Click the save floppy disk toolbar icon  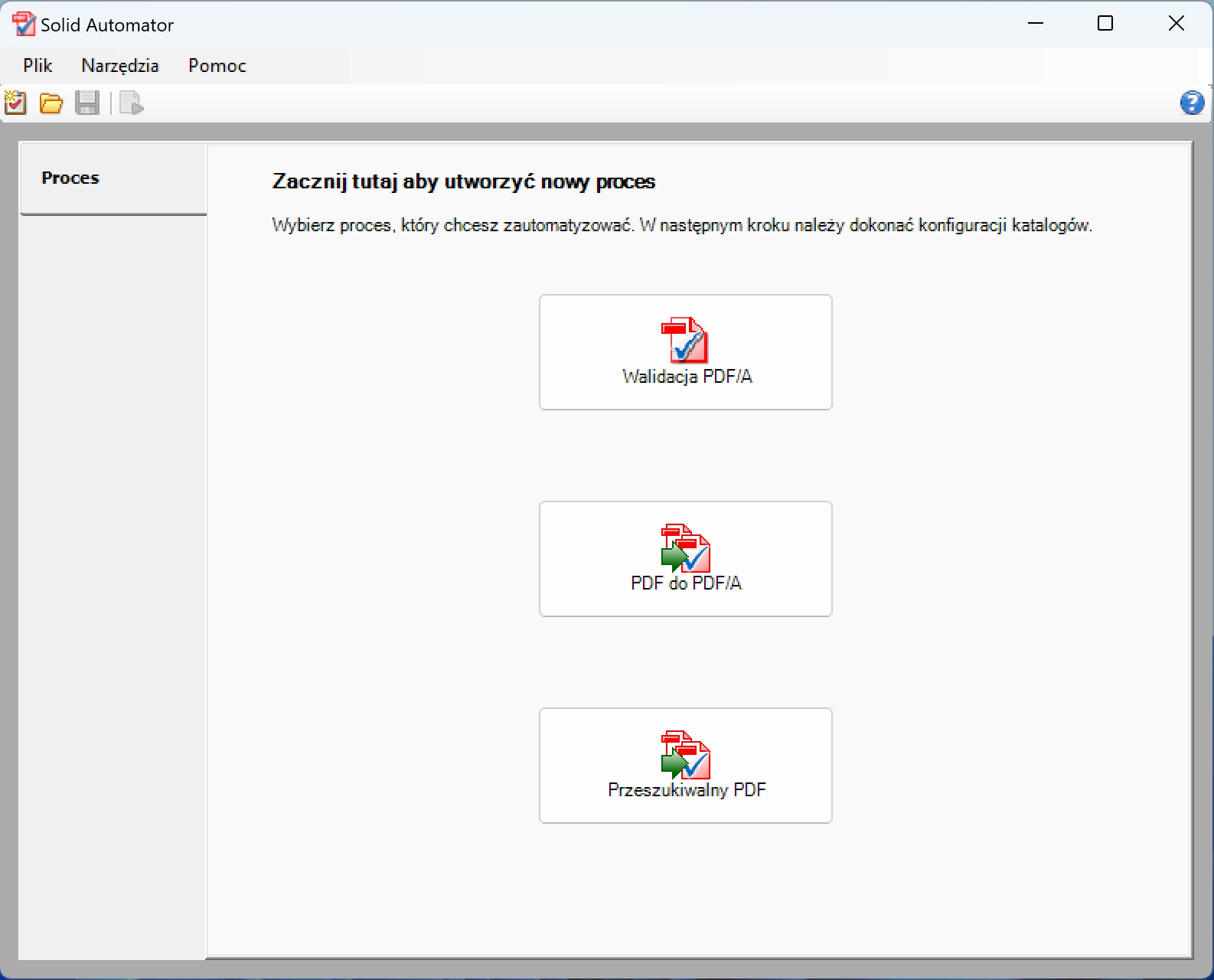tap(87, 103)
